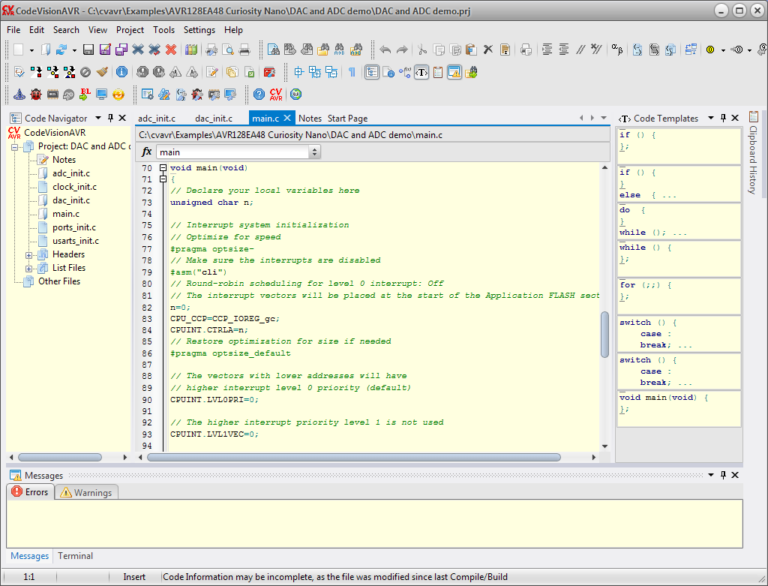Click the Clean Up broom icon
Image resolution: width=768 pixels, height=586 pixels.
[x=102, y=72]
